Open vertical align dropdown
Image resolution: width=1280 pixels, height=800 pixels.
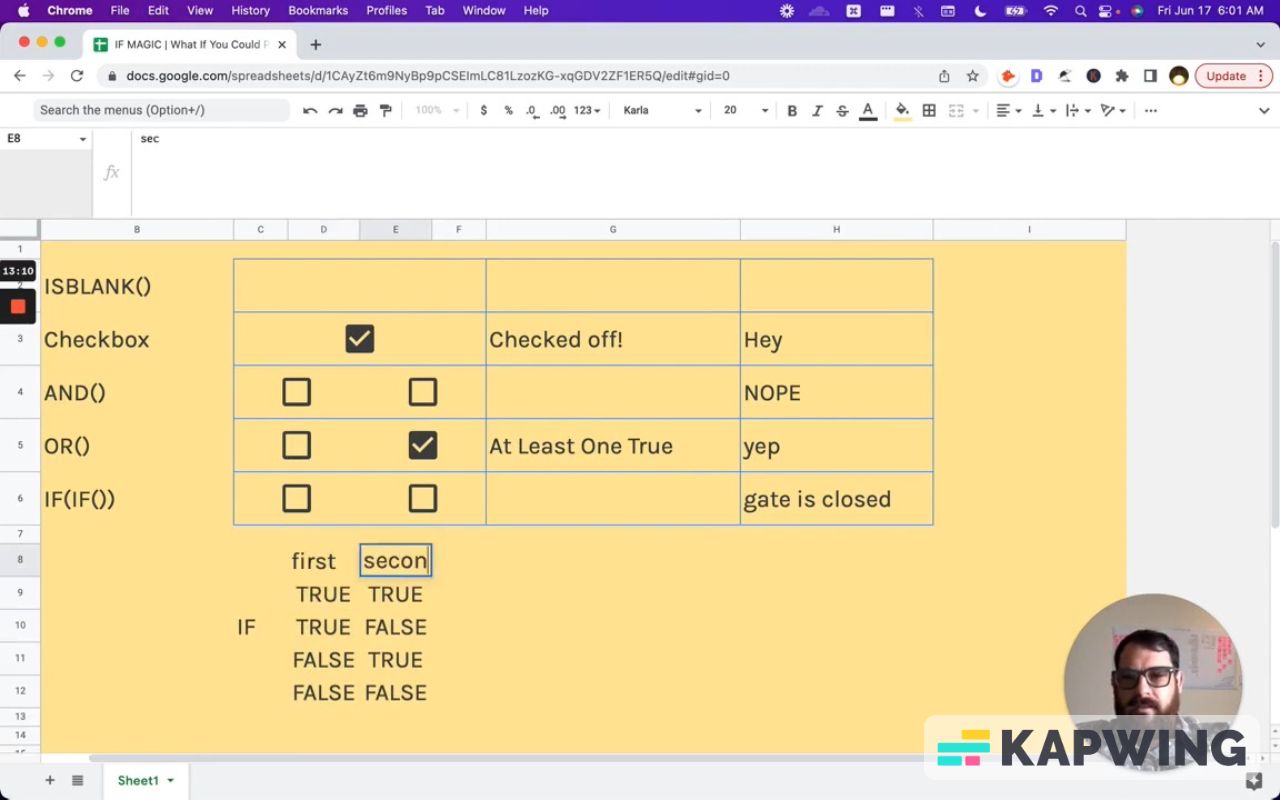tap(1042, 110)
